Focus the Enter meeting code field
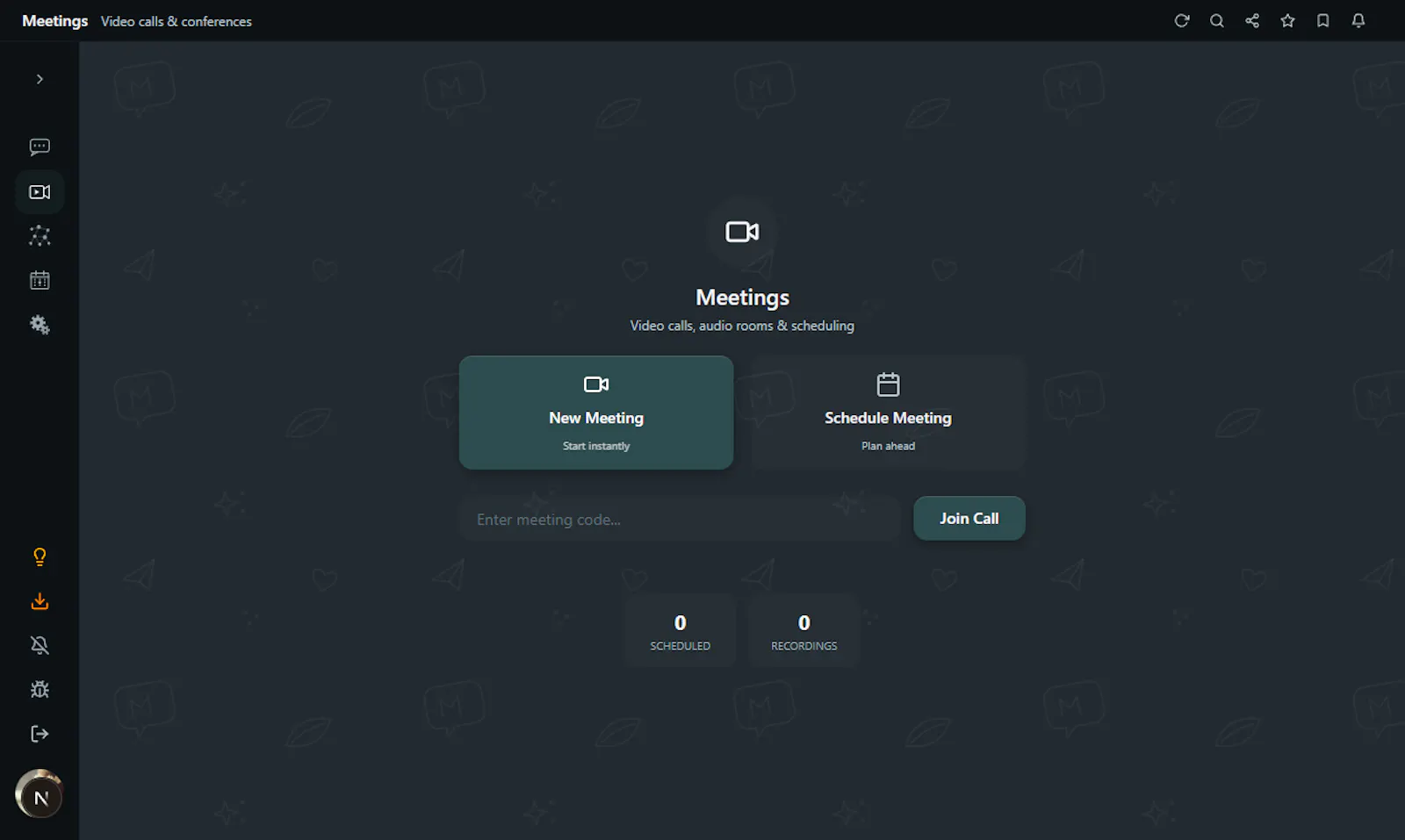This screenshot has width=1405, height=840. click(x=680, y=519)
